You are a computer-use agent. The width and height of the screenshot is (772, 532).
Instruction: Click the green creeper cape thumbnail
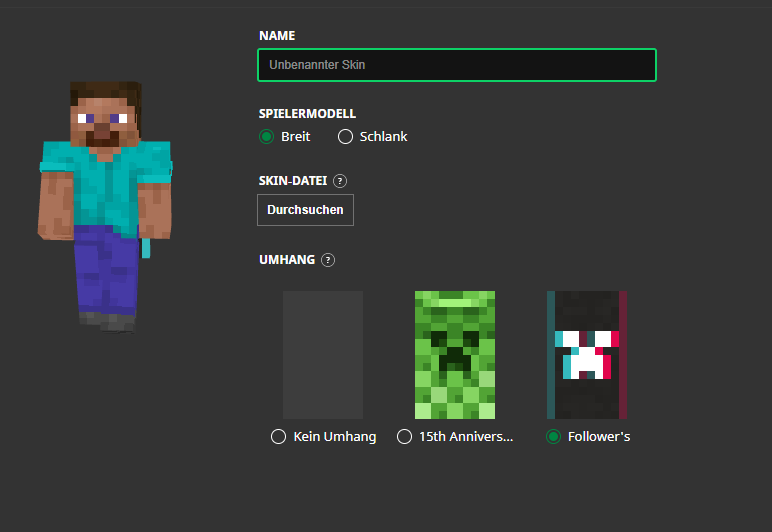455,355
